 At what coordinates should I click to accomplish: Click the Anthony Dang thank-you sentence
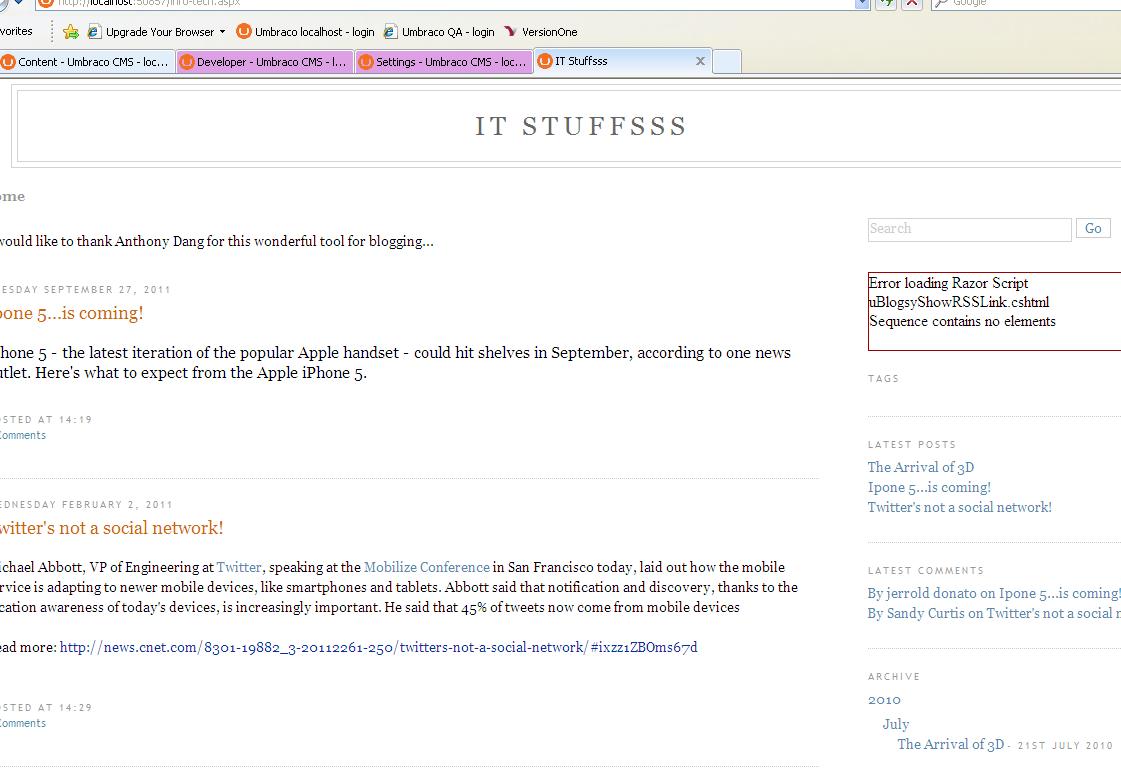(217, 242)
